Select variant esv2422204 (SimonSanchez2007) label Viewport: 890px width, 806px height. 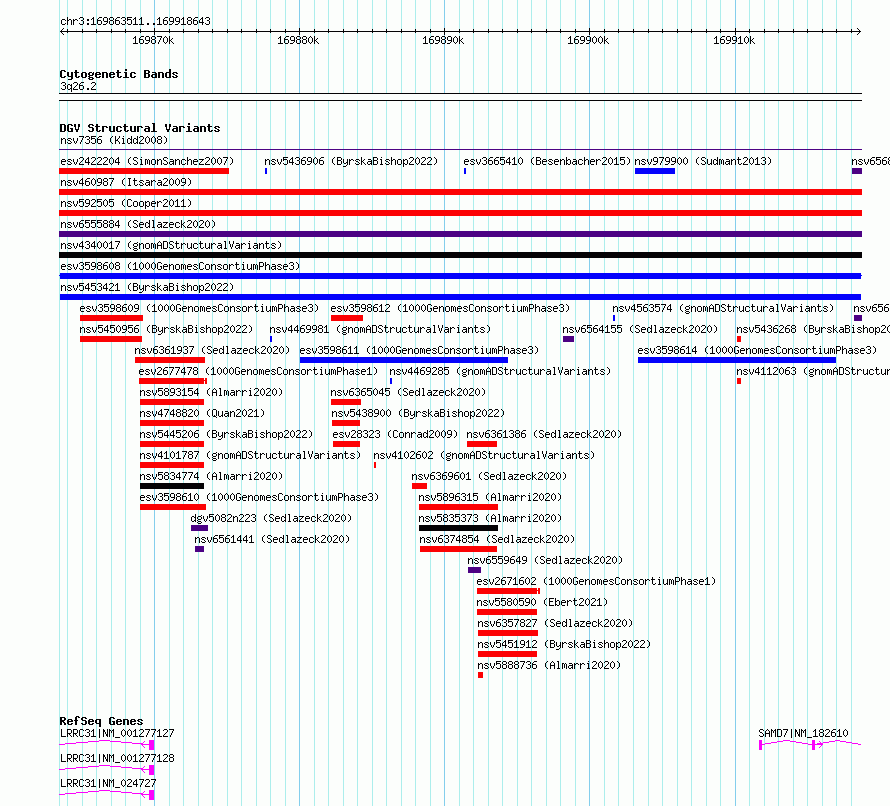(147, 161)
